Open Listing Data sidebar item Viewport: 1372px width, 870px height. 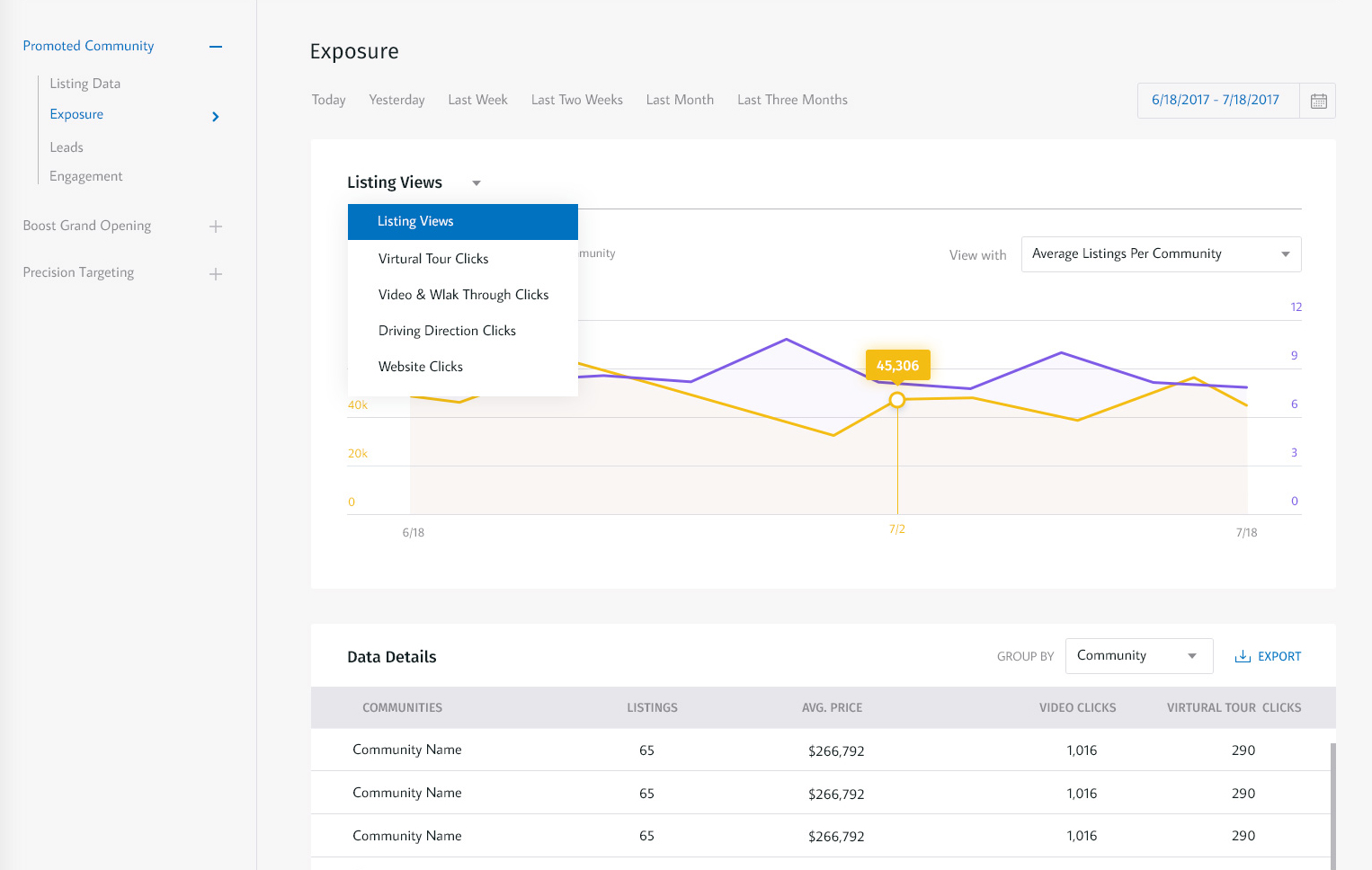point(85,84)
